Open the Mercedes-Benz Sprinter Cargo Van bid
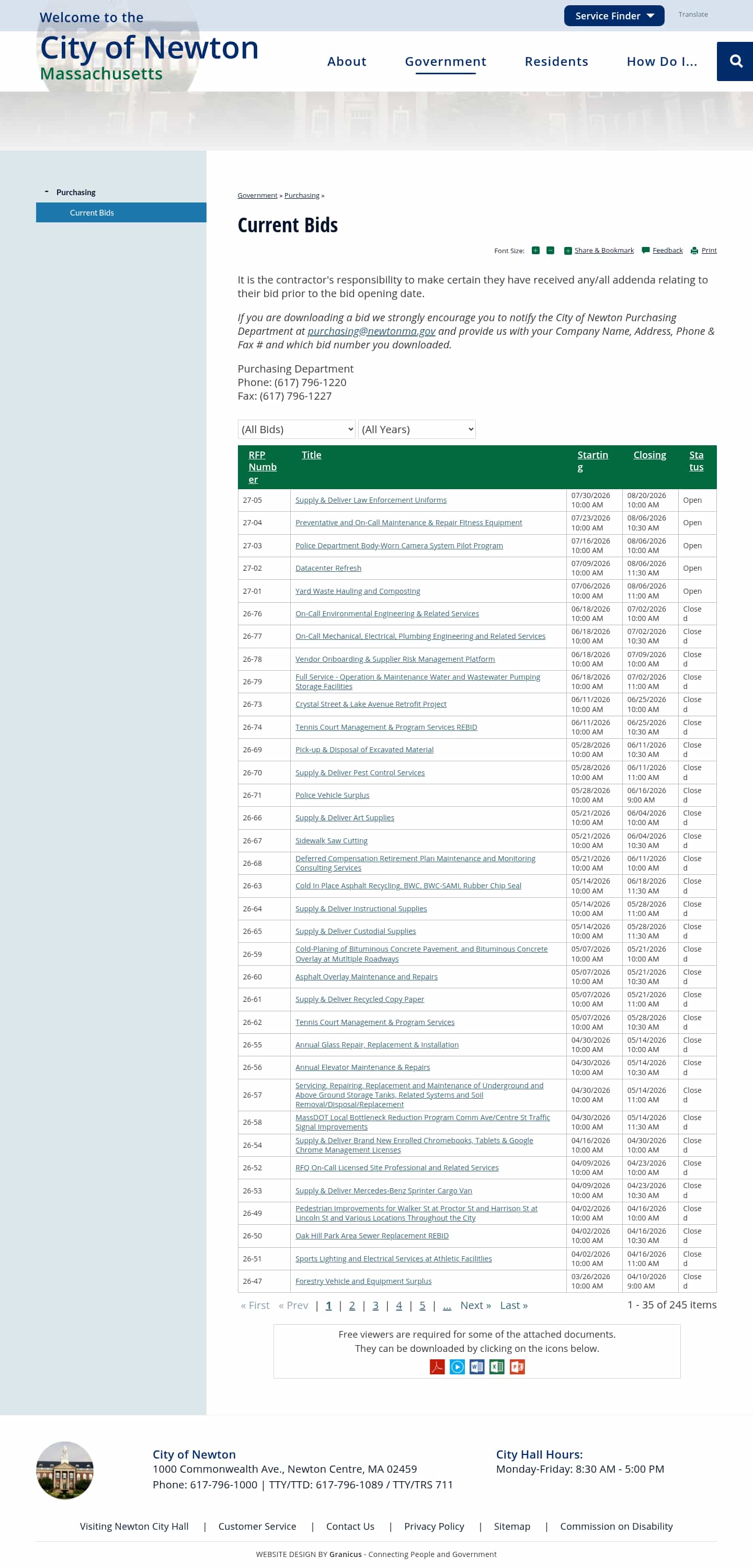The image size is (753, 1568). (384, 1191)
